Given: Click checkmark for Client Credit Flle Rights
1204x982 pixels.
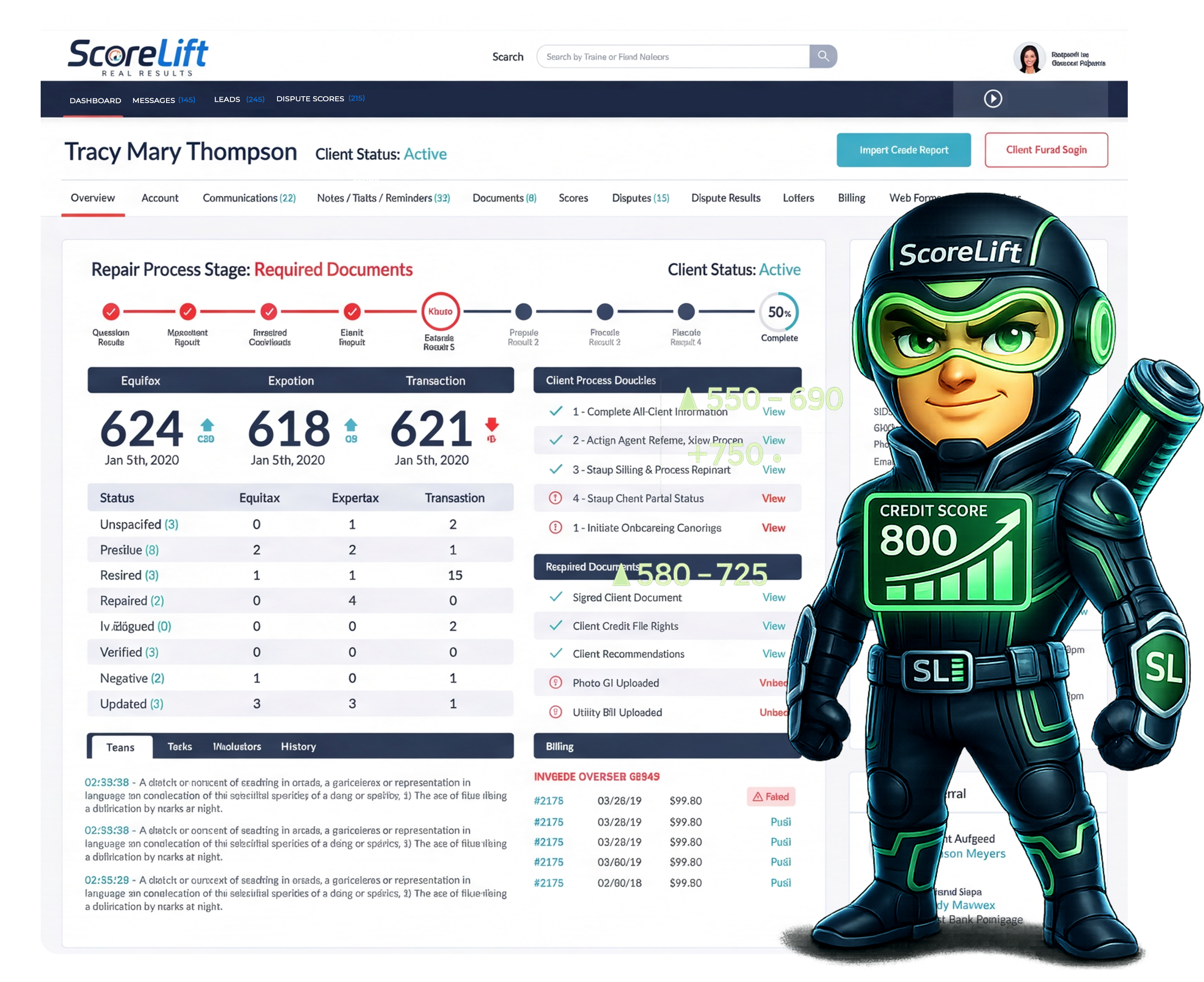Looking at the screenshot, I should 556,625.
